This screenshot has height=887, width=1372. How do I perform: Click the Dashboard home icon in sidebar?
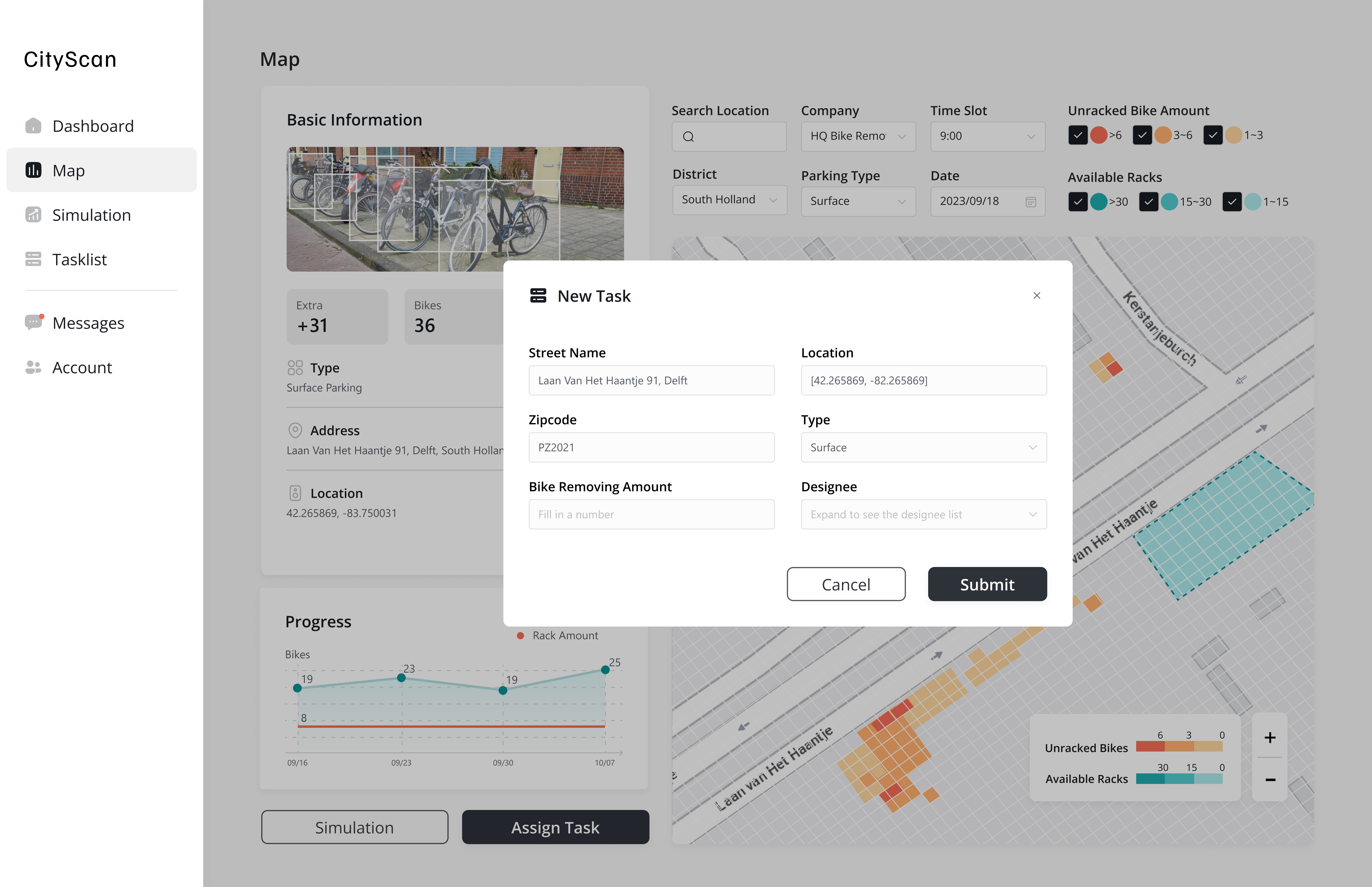(x=33, y=125)
